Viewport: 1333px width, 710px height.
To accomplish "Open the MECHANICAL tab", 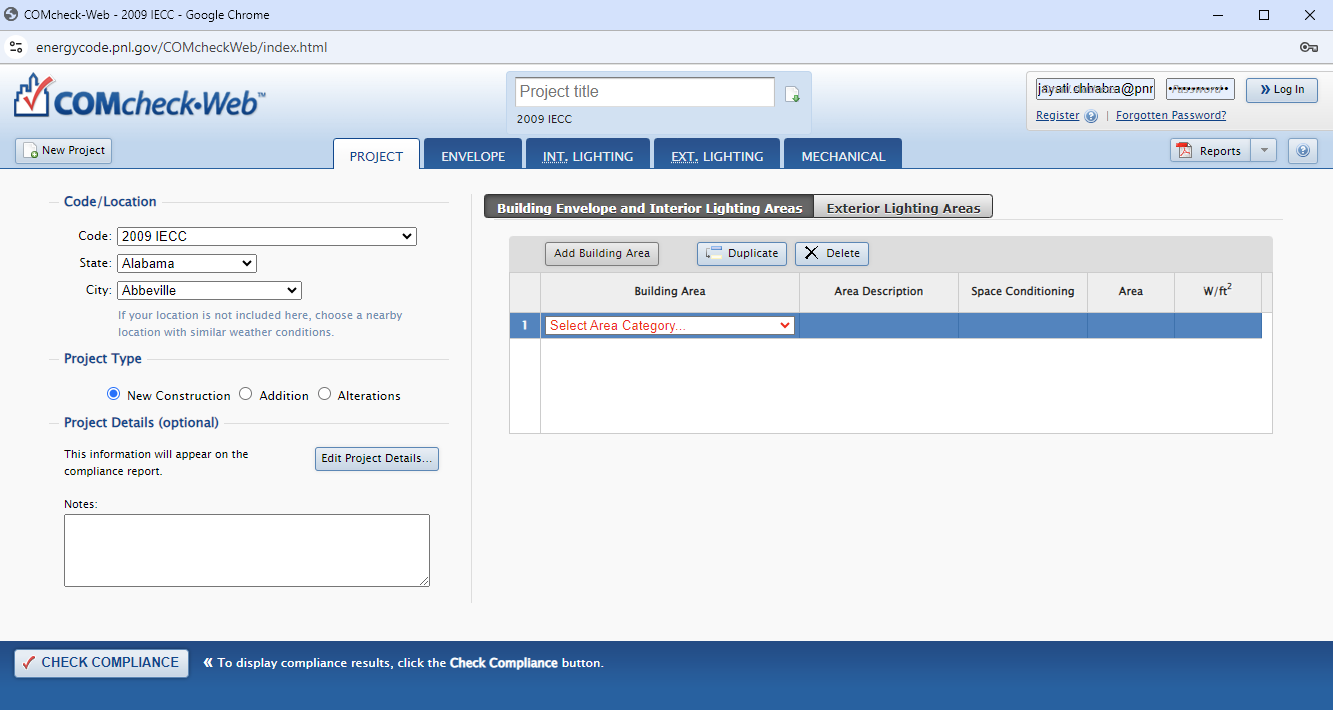I will point(843,155).
